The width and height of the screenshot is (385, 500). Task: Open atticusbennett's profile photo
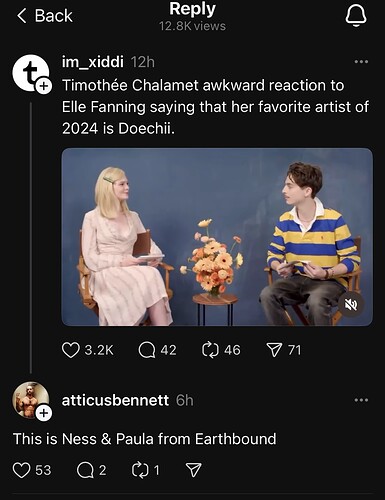click(x=30, y=400)
